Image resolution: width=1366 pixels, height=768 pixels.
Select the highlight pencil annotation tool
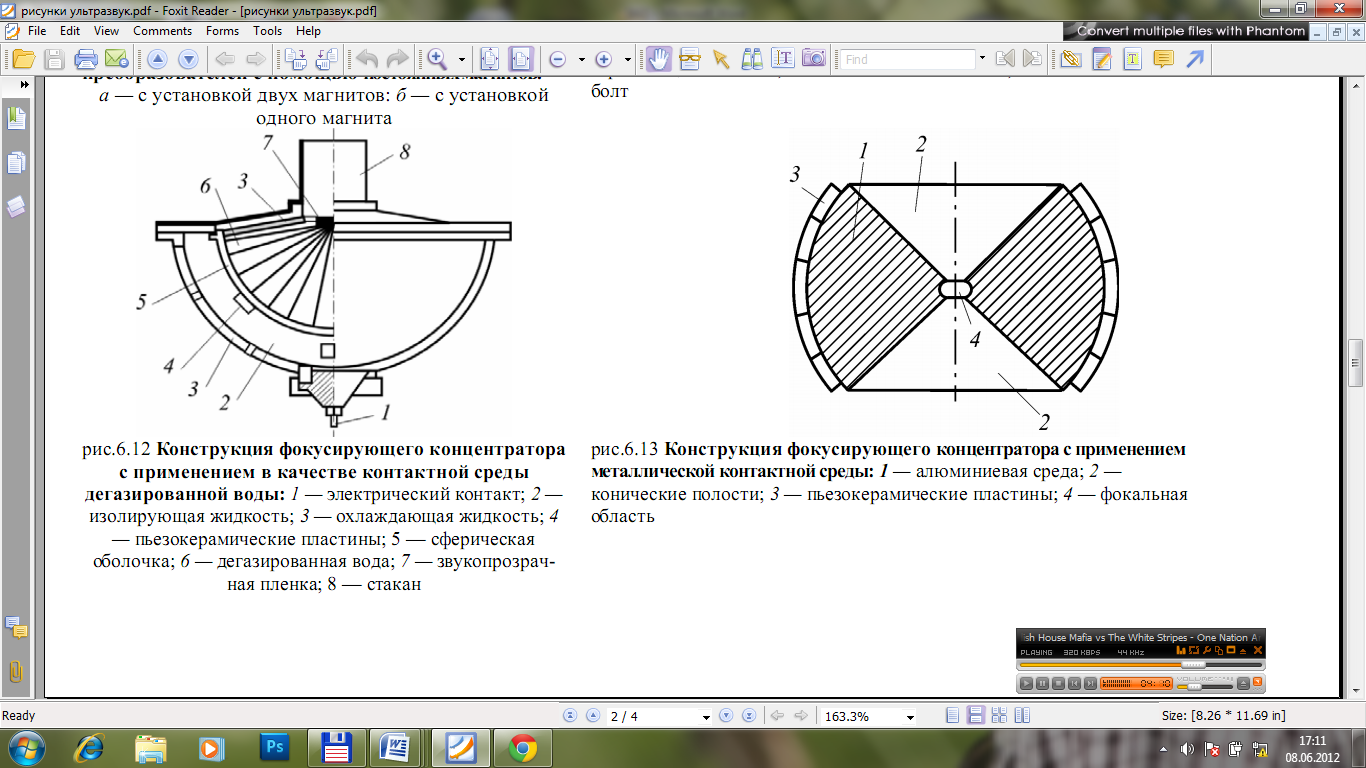point(1101,58)
